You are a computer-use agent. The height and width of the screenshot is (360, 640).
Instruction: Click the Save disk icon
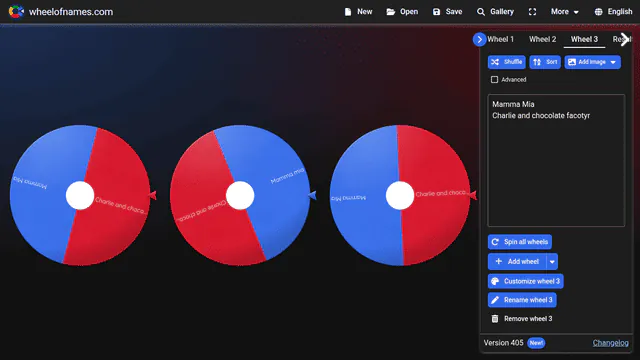pyautogui.click(x=436, y=12)
